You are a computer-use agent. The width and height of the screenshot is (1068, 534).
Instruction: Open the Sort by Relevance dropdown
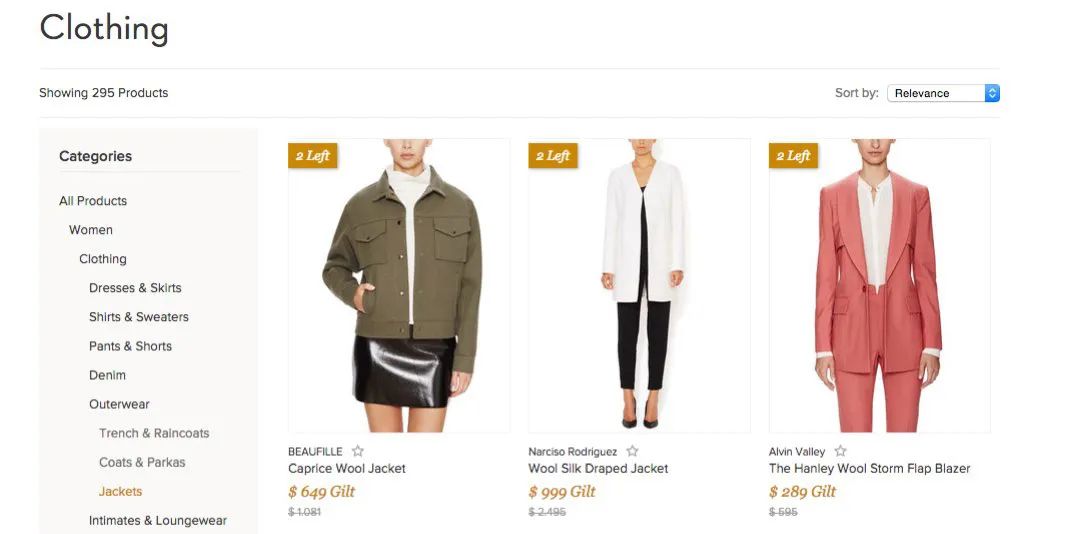(943, 93)
